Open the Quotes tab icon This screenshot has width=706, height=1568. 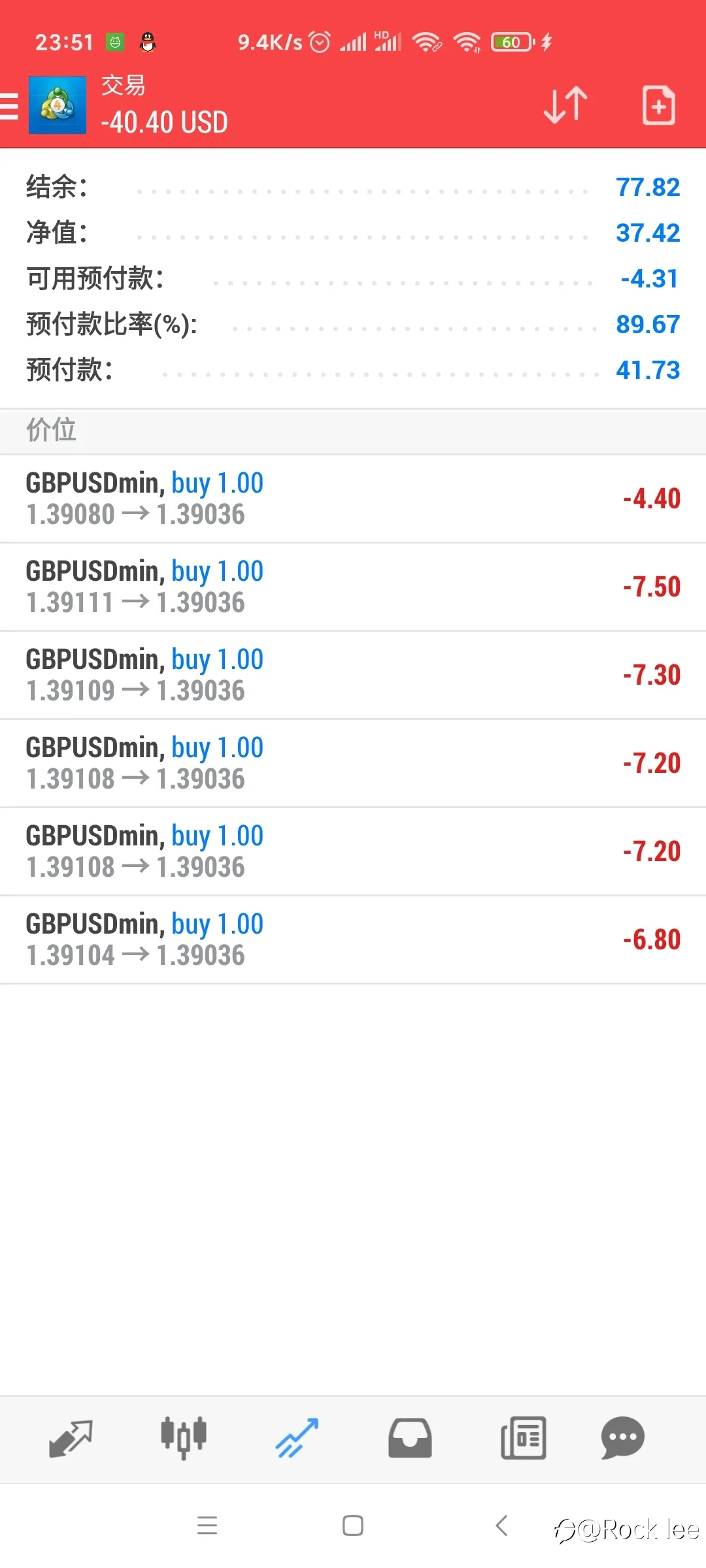pyautogui.click(x=71, y=1438)
